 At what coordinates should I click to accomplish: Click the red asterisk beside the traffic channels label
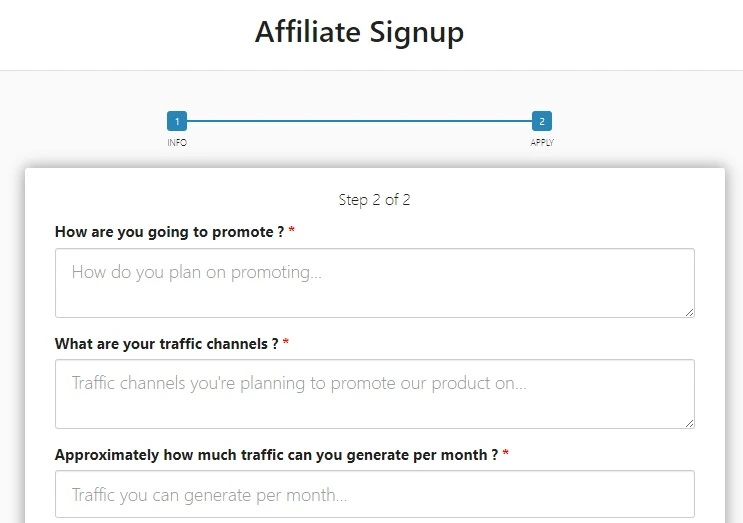286,343
